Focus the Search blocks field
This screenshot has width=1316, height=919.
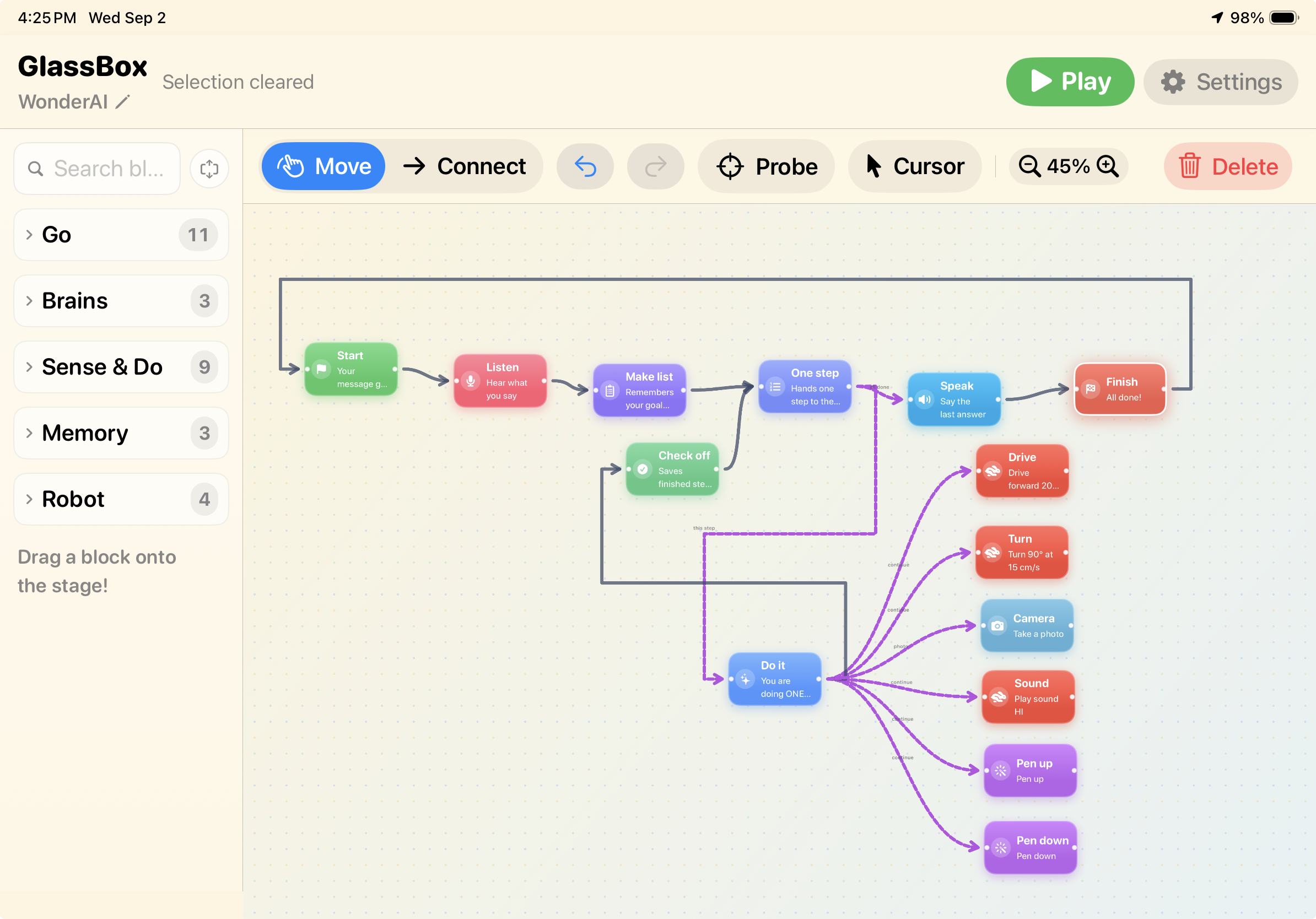[98, 169]
